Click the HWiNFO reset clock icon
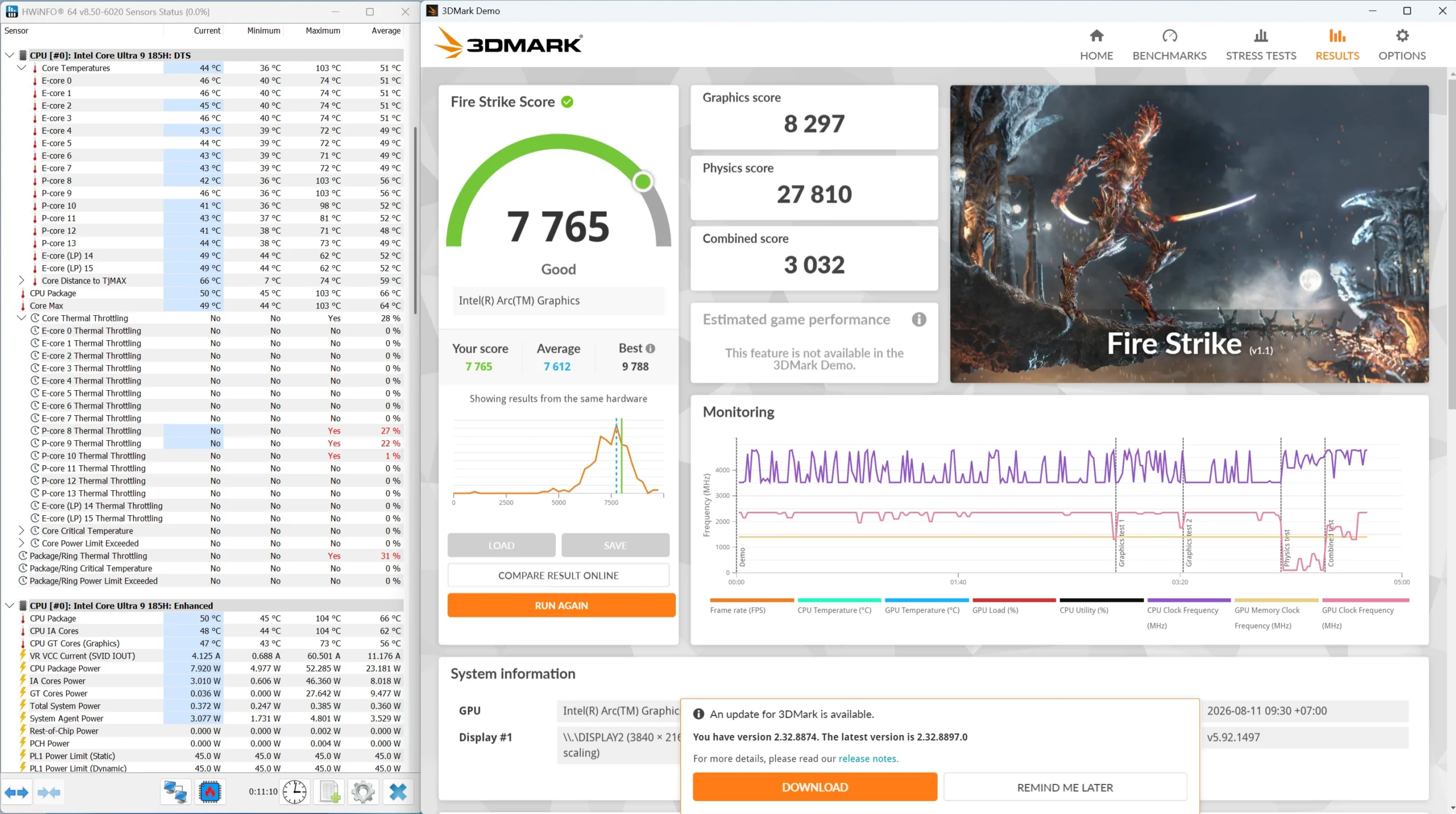Screen dimensions: 1456x814 pyautogui.click(x=295, y=792)
